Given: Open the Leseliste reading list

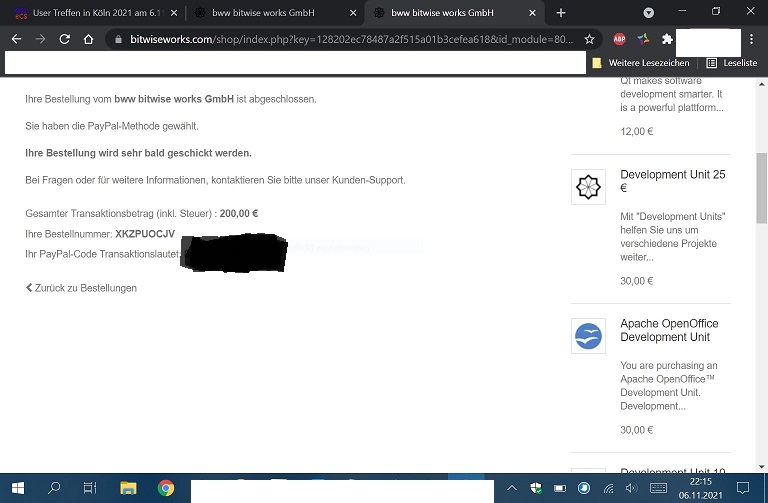Looking at the screenshot, I should pos(732,63).
